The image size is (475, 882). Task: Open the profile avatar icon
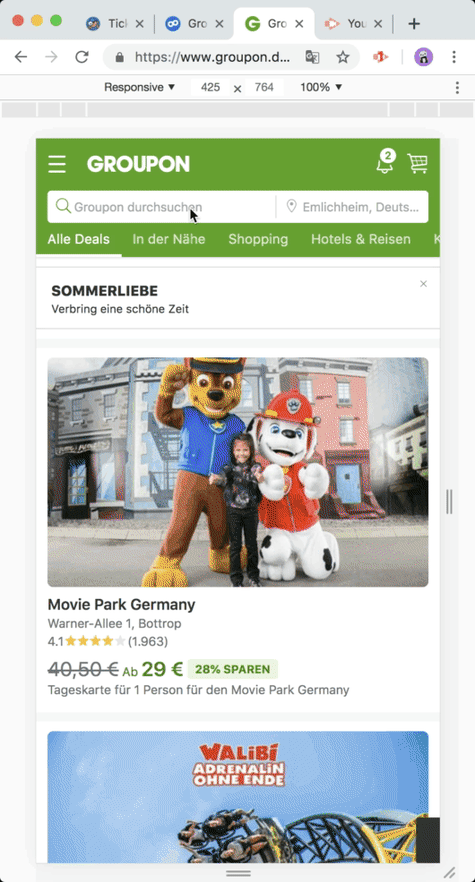coord(423,57)
